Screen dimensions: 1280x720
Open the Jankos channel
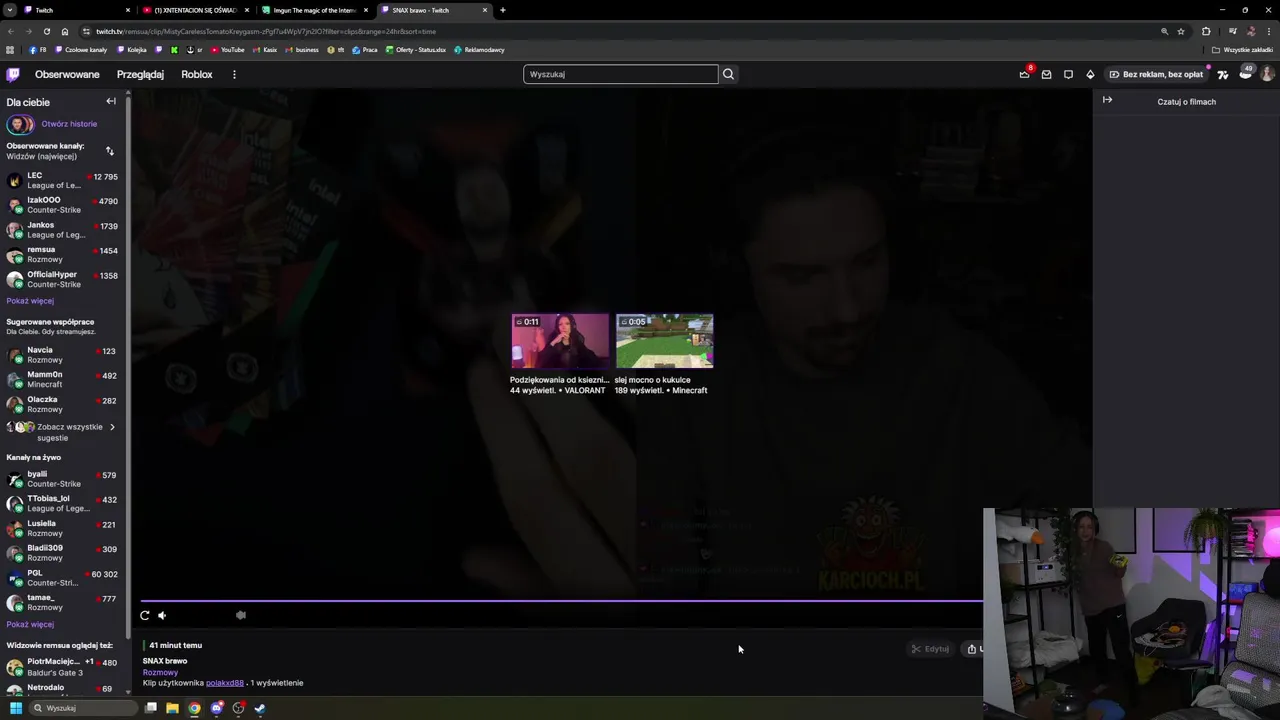pyautogui.click(x=62, y=230)
